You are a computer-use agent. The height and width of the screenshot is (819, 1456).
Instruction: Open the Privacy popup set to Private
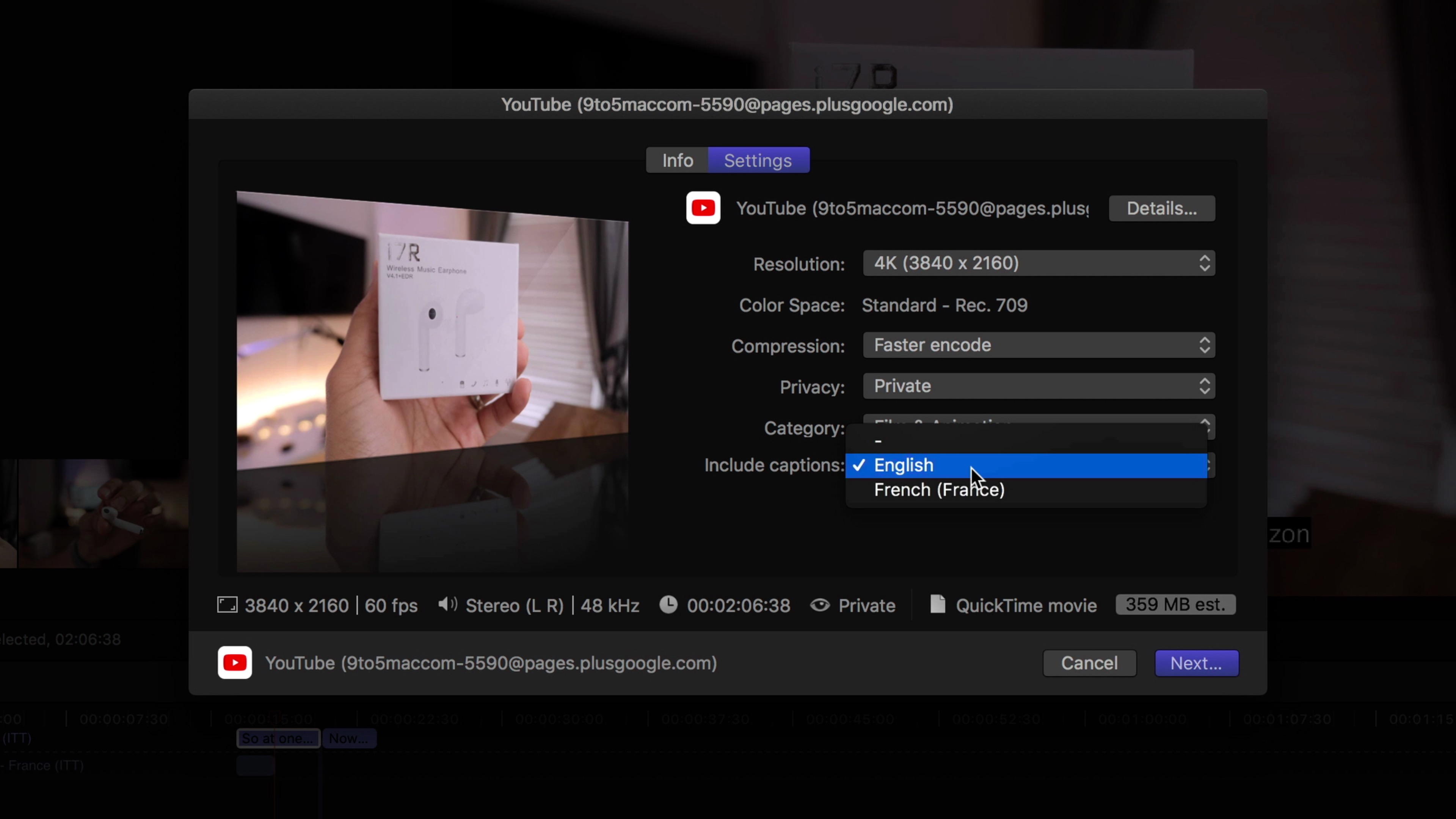(1038, 386)
